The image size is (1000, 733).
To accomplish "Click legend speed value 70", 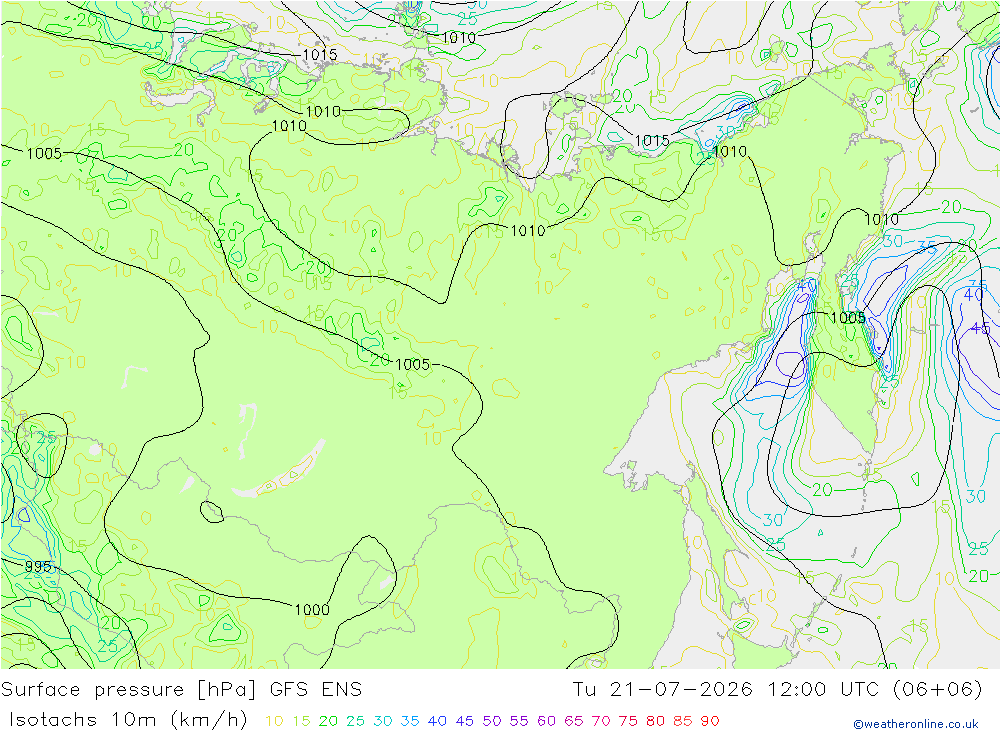I will coord(601,721).
